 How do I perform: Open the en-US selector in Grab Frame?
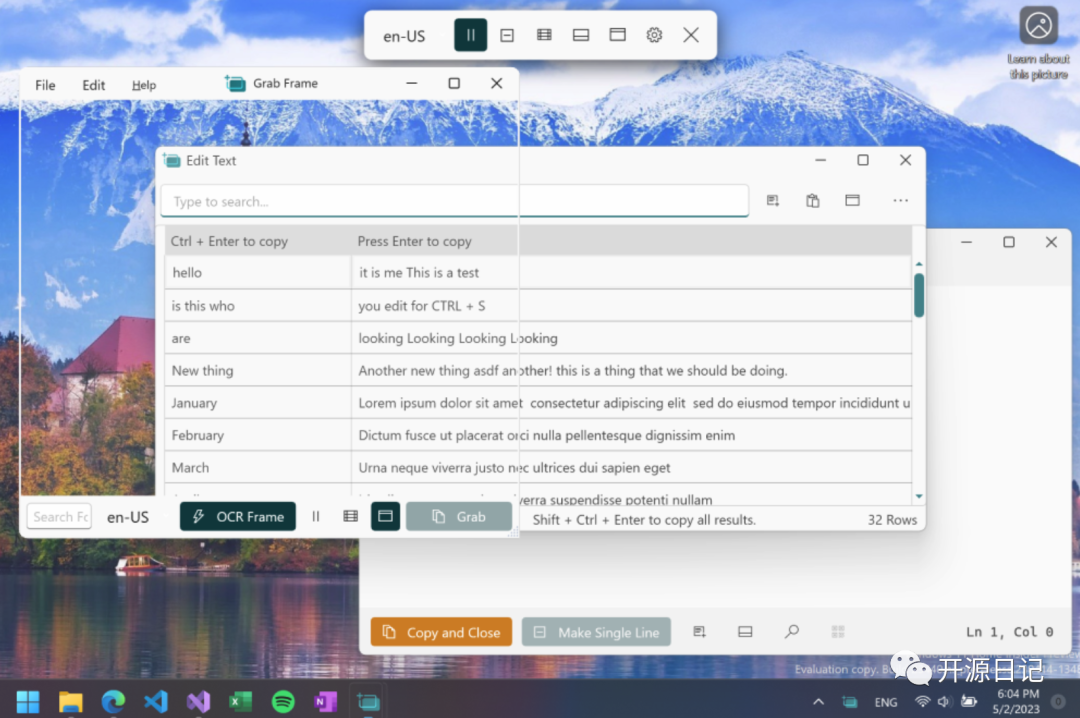click(127, 517)
